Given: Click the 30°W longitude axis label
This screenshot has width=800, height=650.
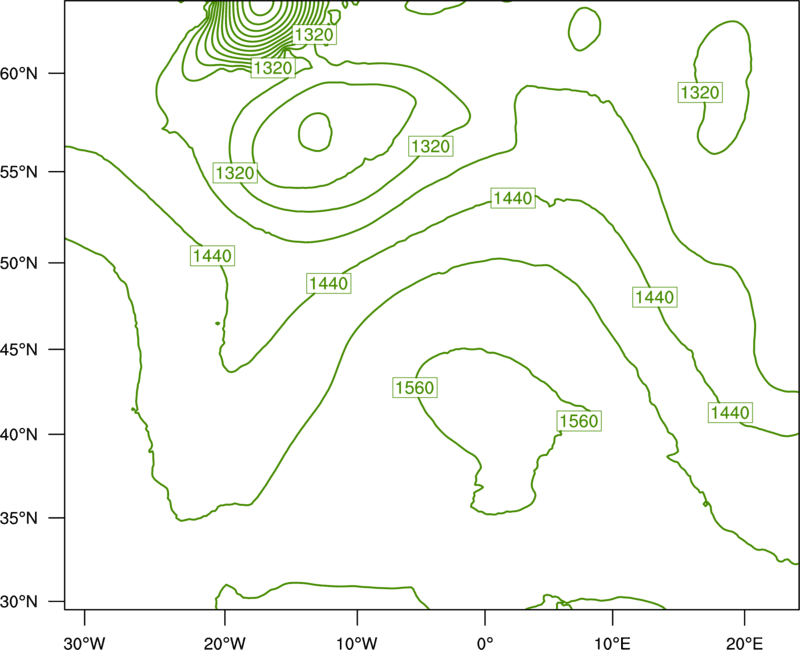Looking at the screenshot, I should coord(84,643).
